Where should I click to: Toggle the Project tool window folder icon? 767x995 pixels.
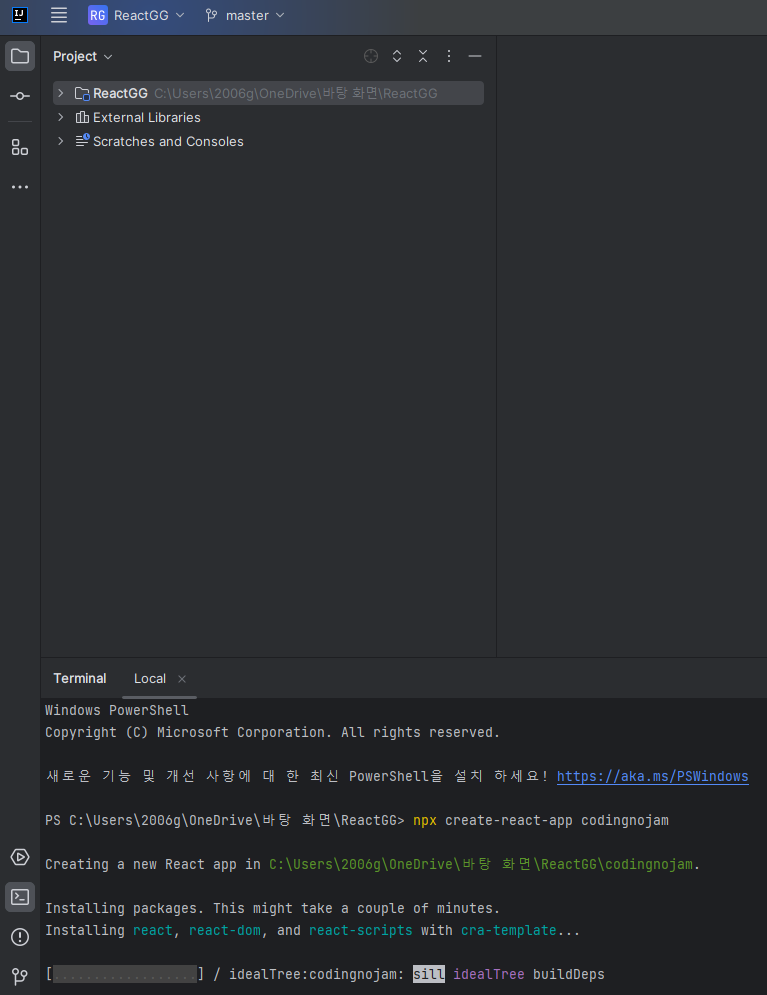pyautogui.click(x=20, y=56)
